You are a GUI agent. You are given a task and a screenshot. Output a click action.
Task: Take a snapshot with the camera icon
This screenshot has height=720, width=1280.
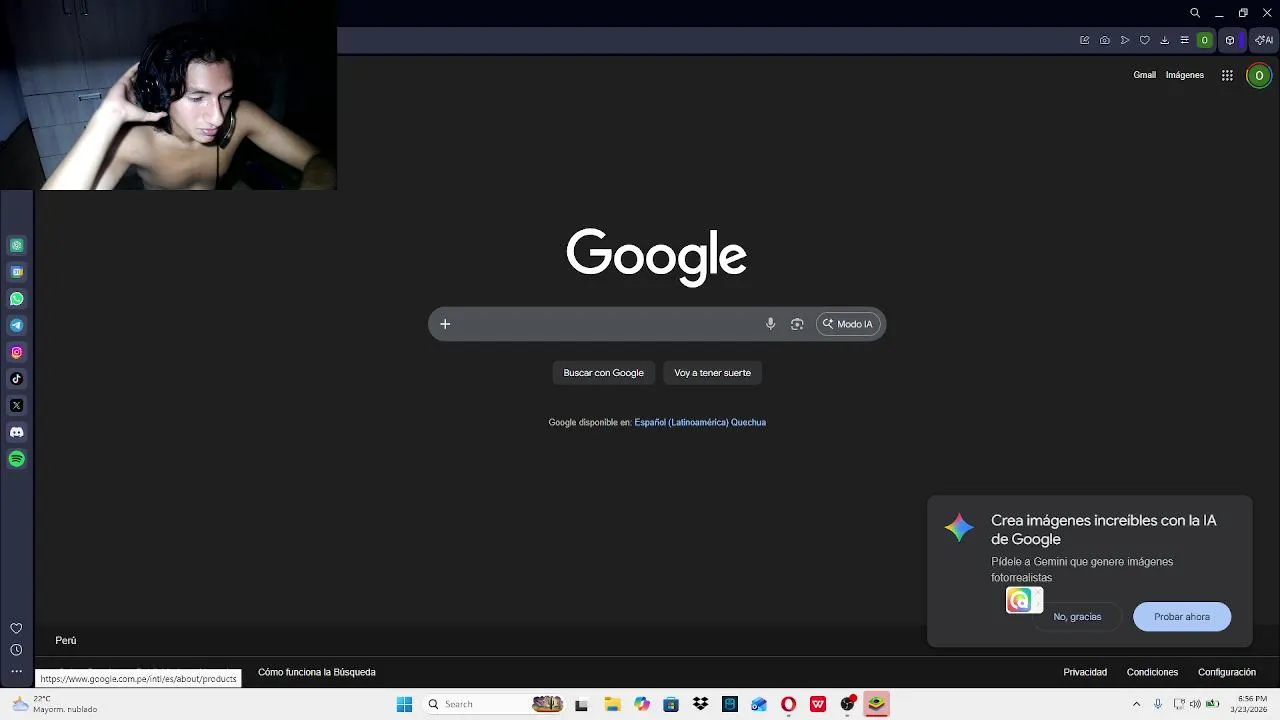[1104, 40]
